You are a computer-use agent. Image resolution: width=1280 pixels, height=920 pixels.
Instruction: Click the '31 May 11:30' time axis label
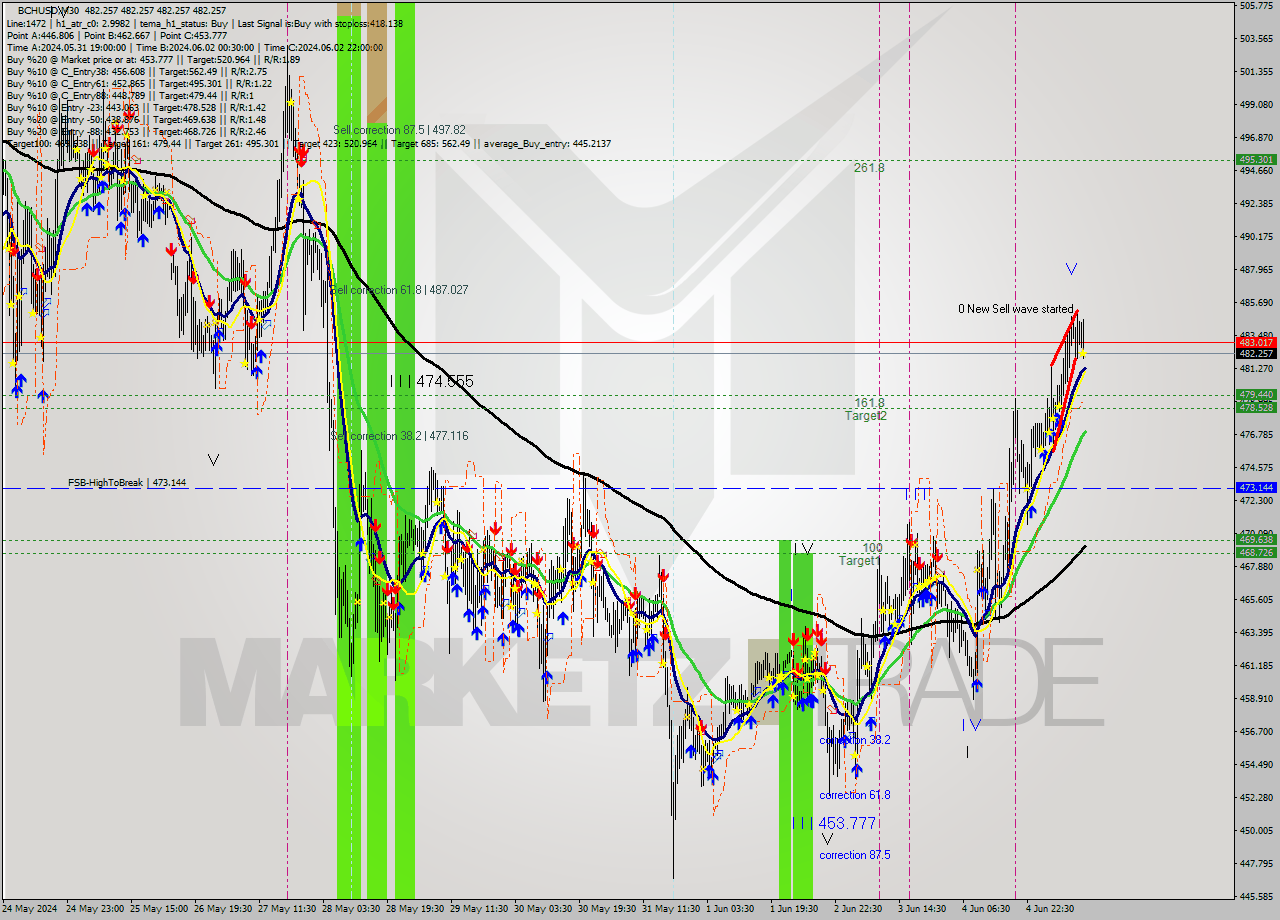click(x=671, y=909)
